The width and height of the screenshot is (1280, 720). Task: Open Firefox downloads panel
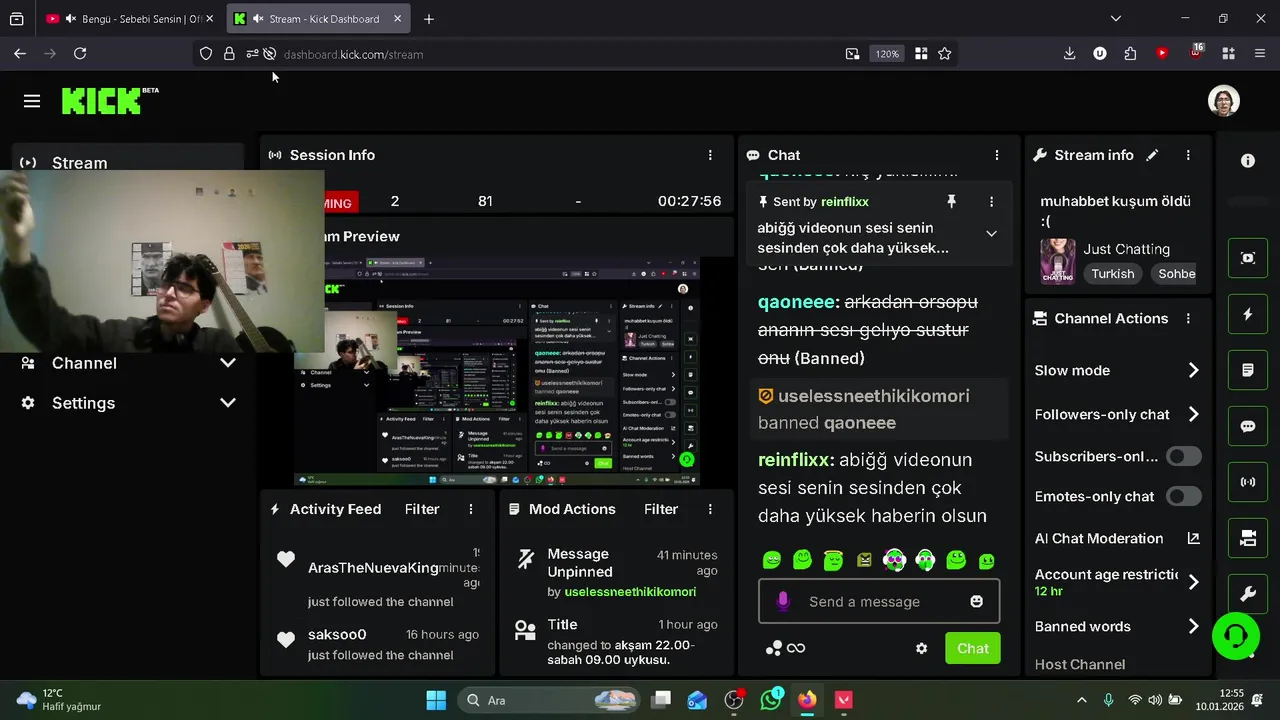1069,54
